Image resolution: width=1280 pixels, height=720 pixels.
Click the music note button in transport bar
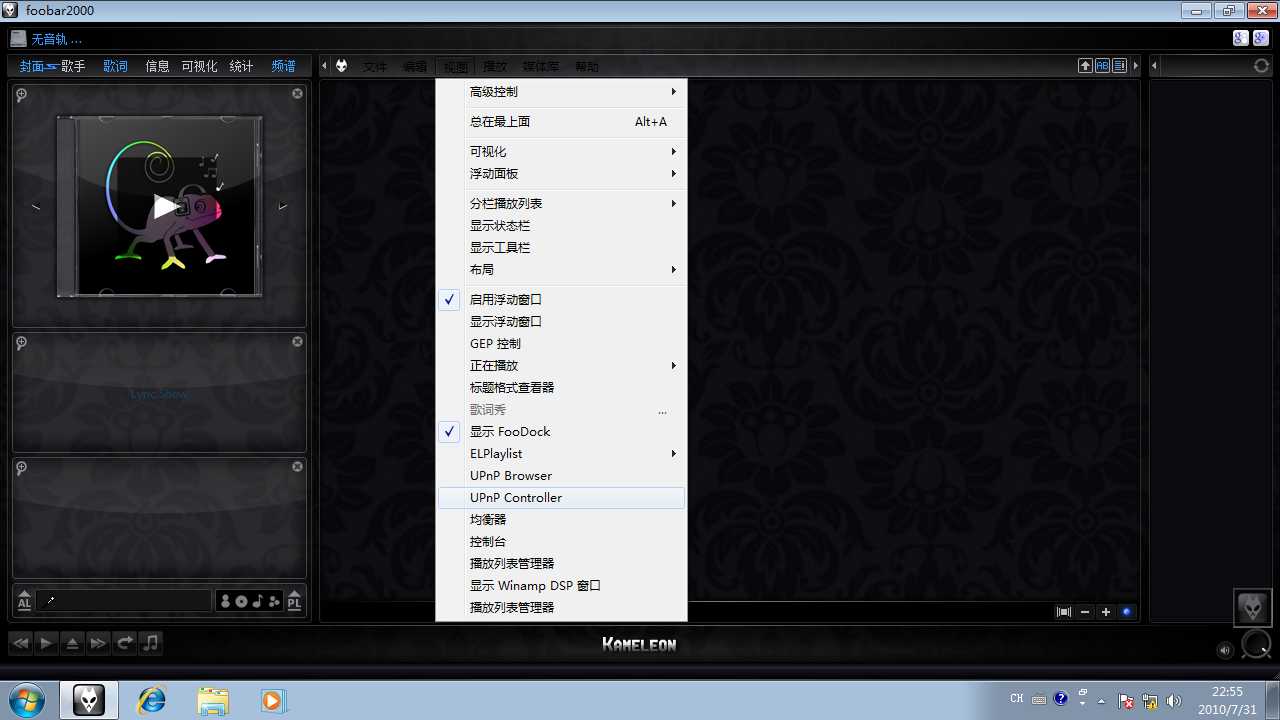coord(150,643)
